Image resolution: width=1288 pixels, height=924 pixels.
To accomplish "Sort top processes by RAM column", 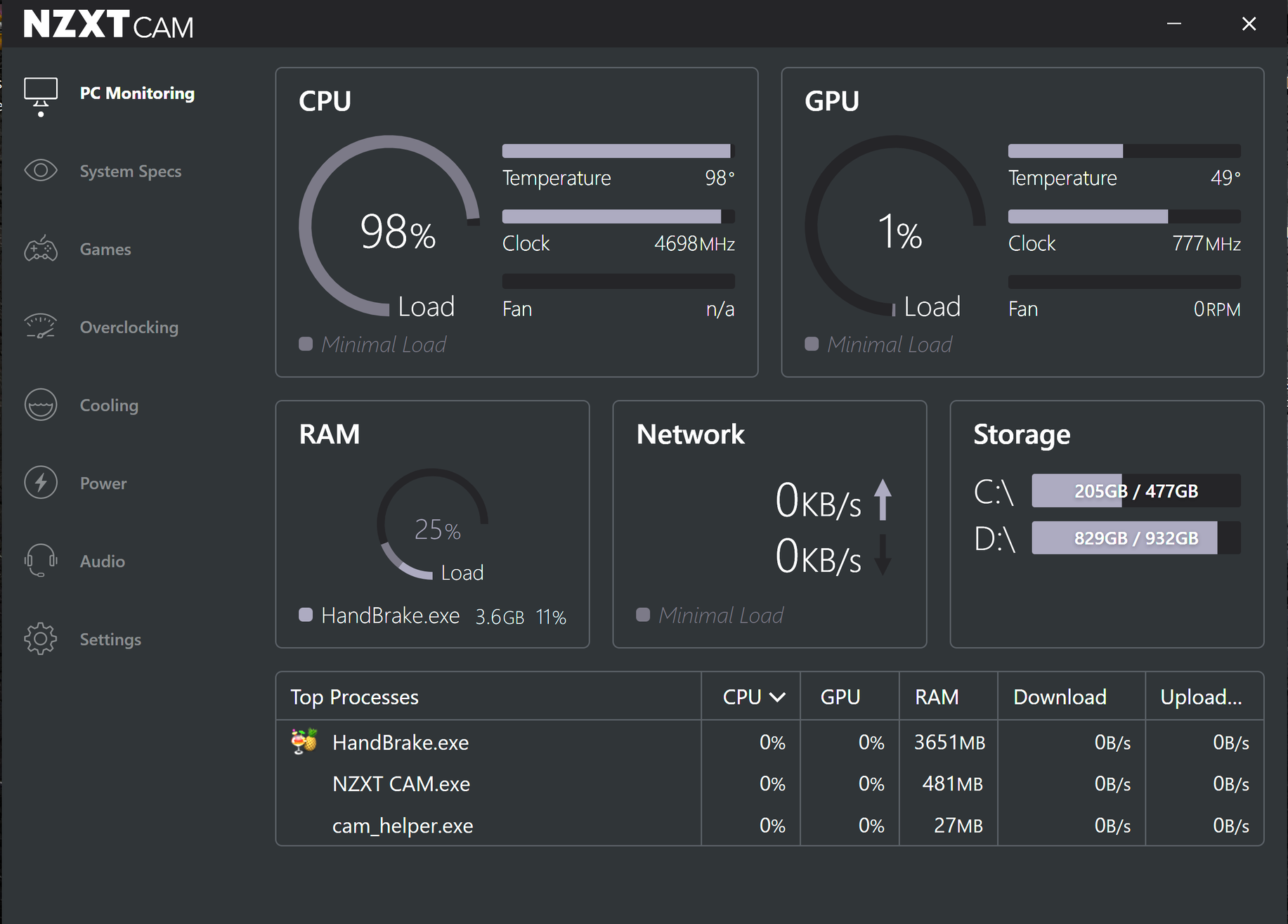I will tap(937, 697).
